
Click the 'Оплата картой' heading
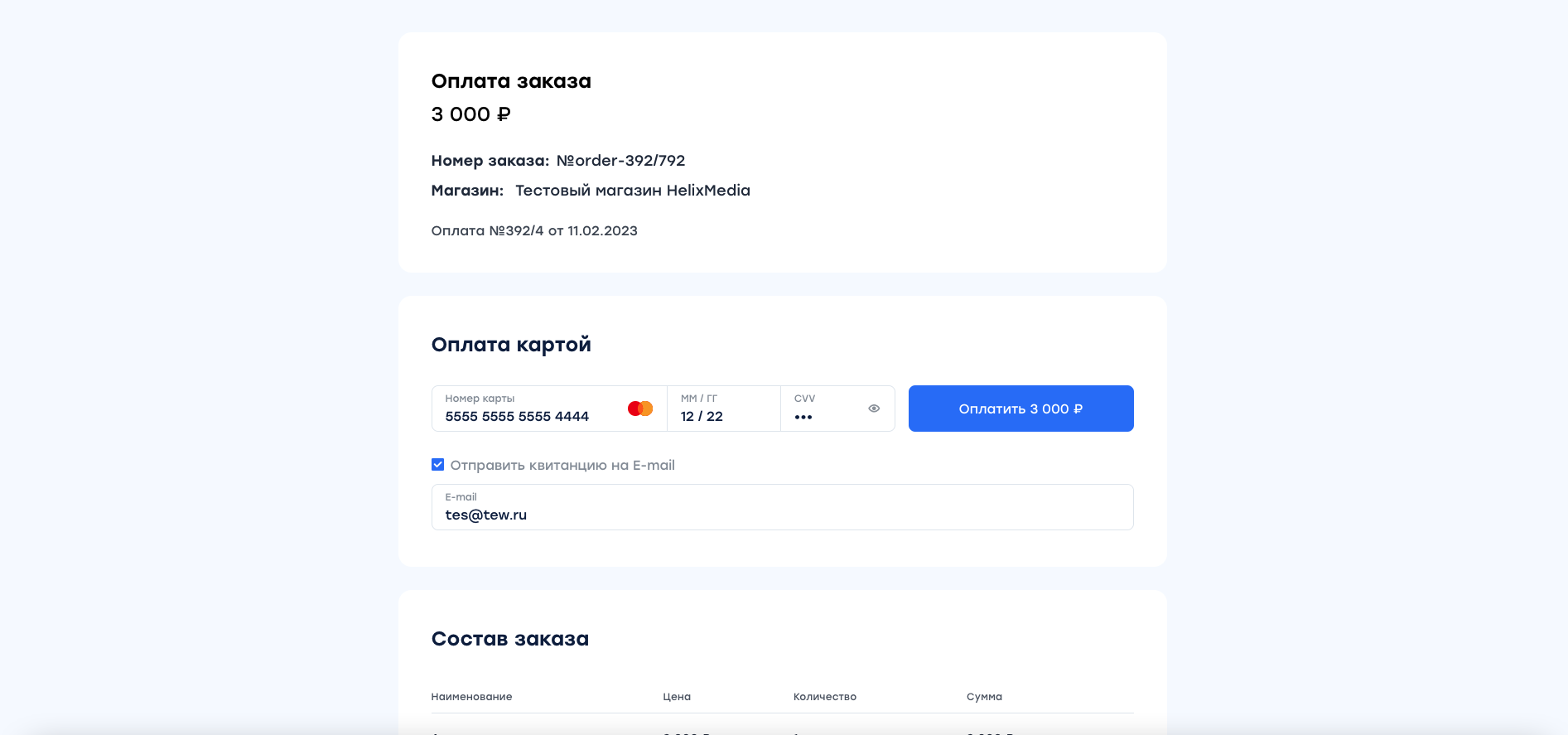pos(511,345)
